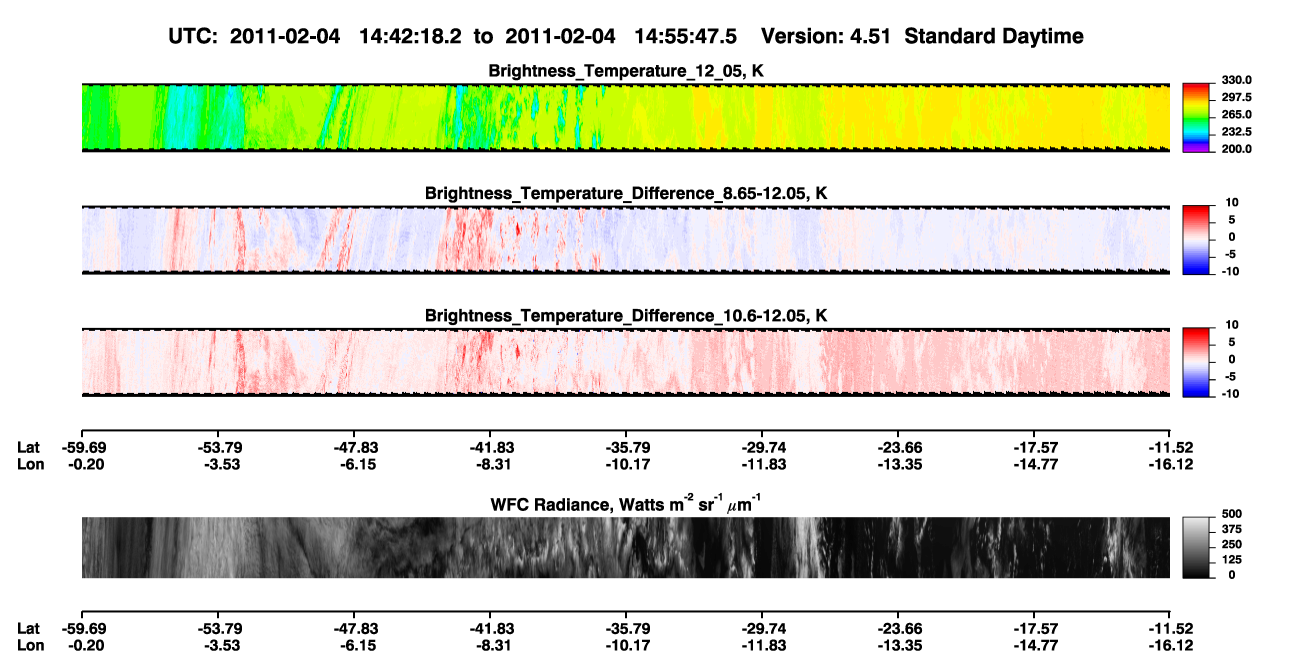The width and height of the screenshot is (1300, 667).
Task: Click longitude -10.17 on the axis under the WFC Radiance panel
Action: pyautogui.click(x=626, y=644)
